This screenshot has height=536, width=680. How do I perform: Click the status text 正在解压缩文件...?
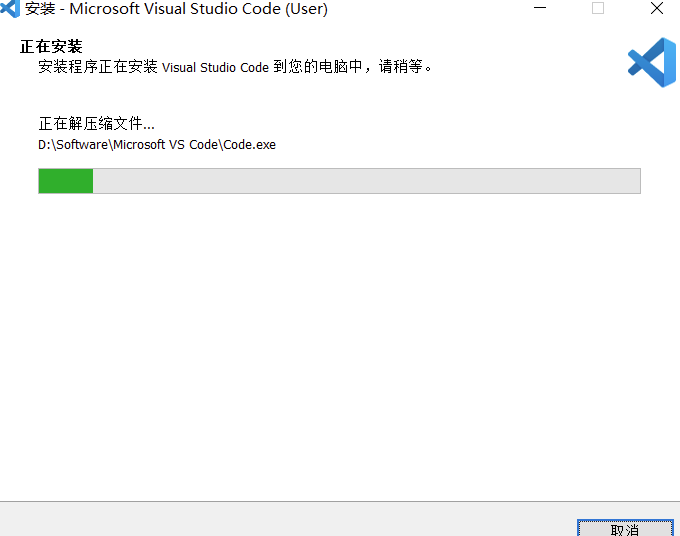click(x=96, y=124)
